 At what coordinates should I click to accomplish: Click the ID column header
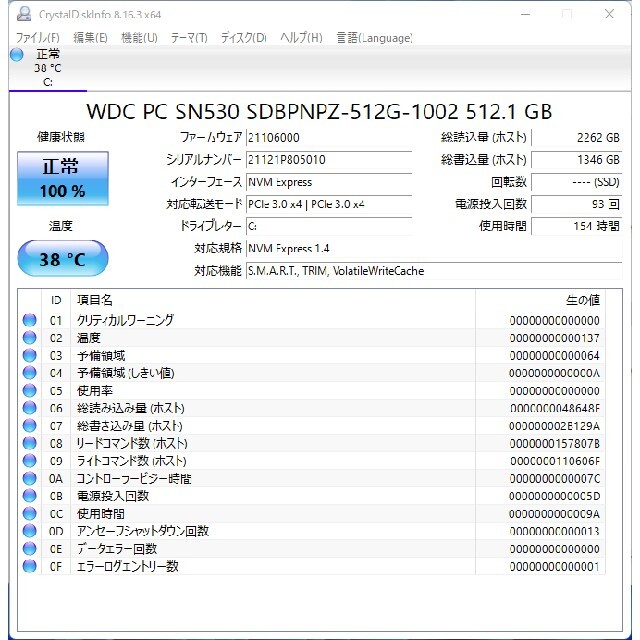tap(56, 300)
